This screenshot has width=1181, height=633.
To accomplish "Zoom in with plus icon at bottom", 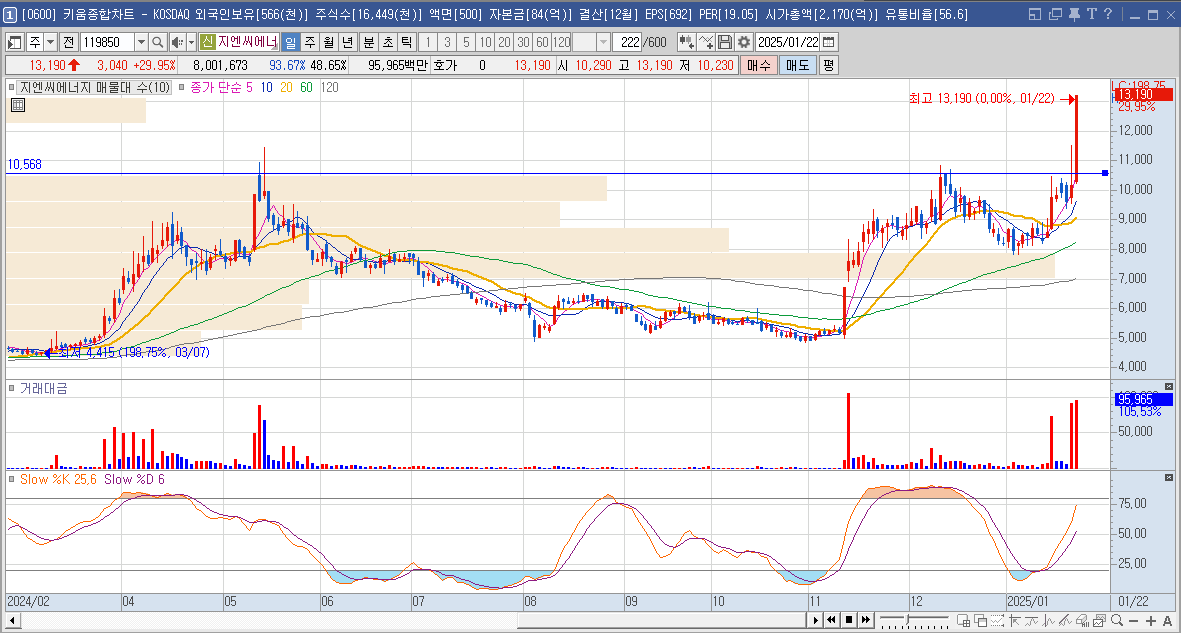I will click(x=1151, y=620).
